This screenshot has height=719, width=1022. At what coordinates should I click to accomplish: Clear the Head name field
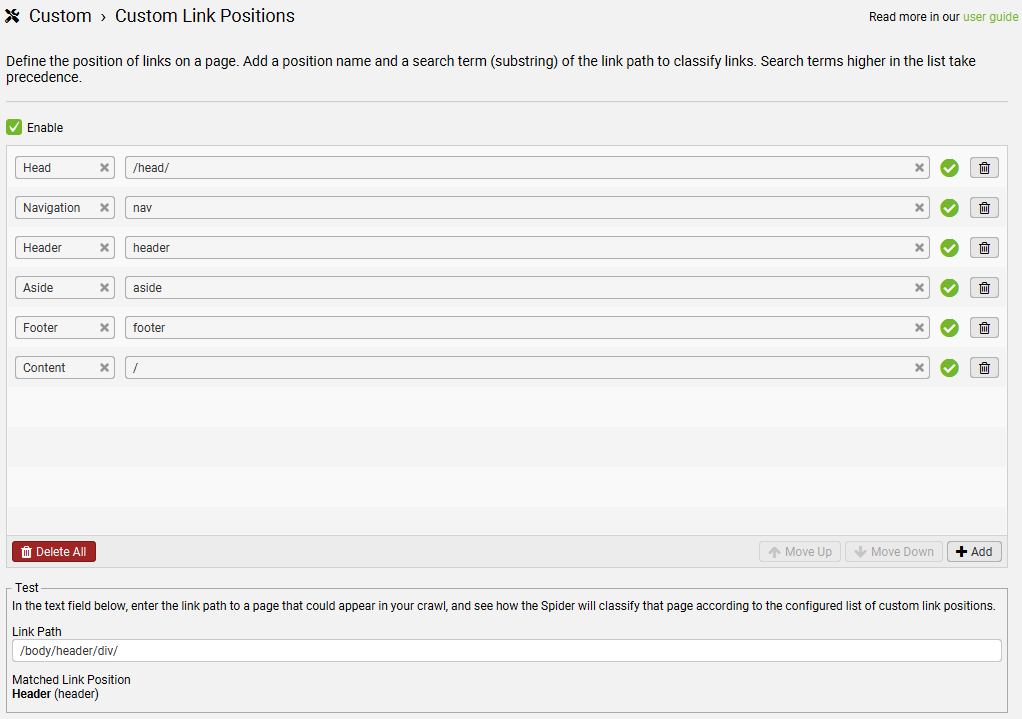pos(104,168)
